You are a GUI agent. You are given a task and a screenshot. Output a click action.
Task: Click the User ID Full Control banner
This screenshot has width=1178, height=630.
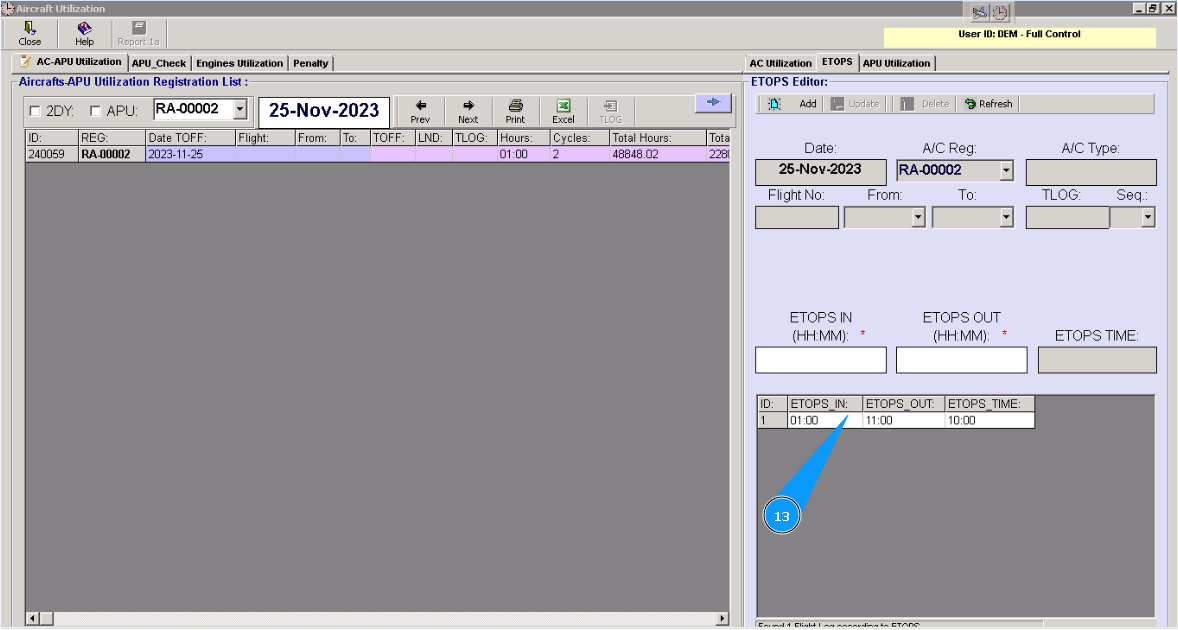coord(1019,38)
